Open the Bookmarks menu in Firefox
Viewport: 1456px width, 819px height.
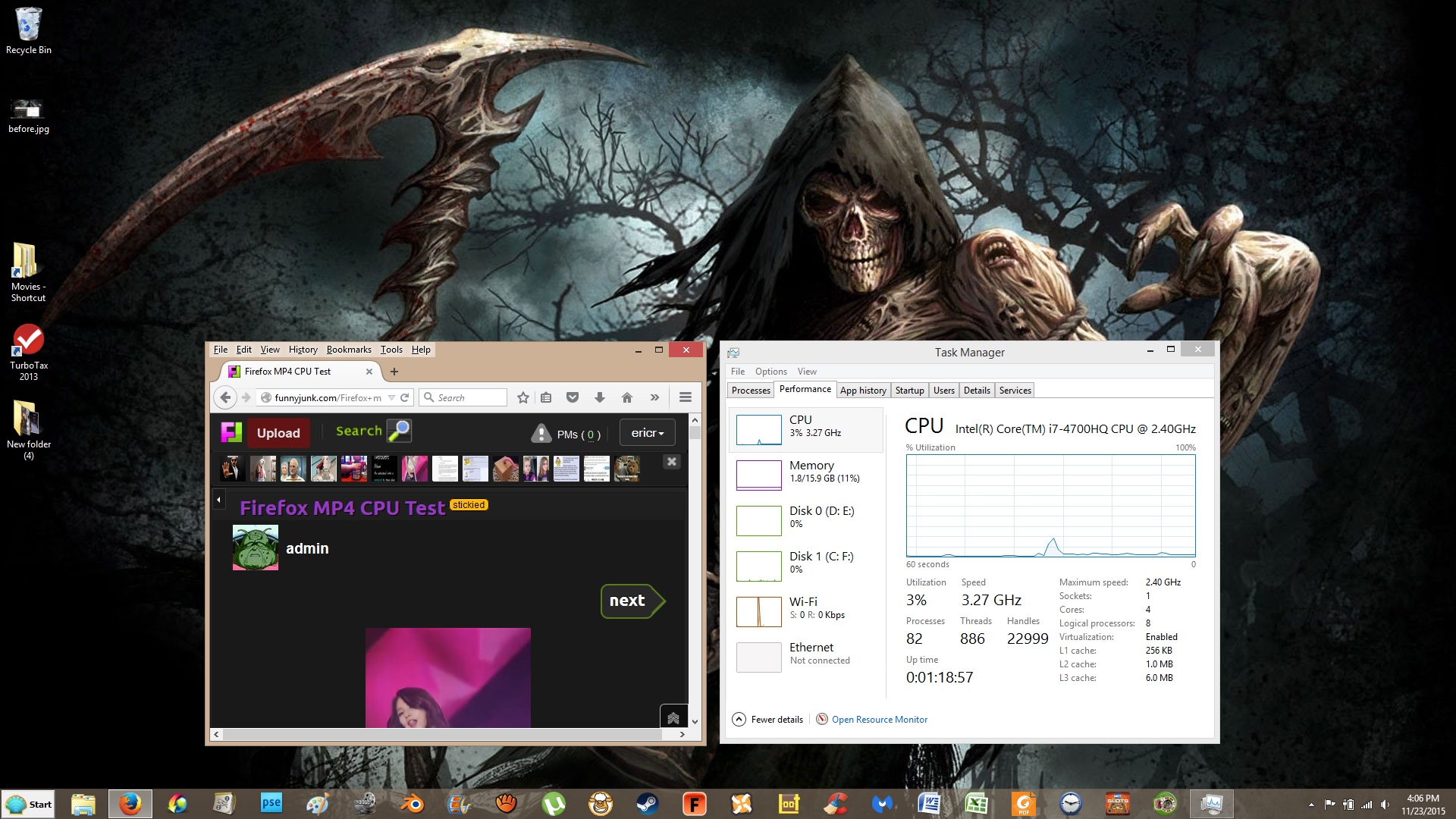coord(349,350)
